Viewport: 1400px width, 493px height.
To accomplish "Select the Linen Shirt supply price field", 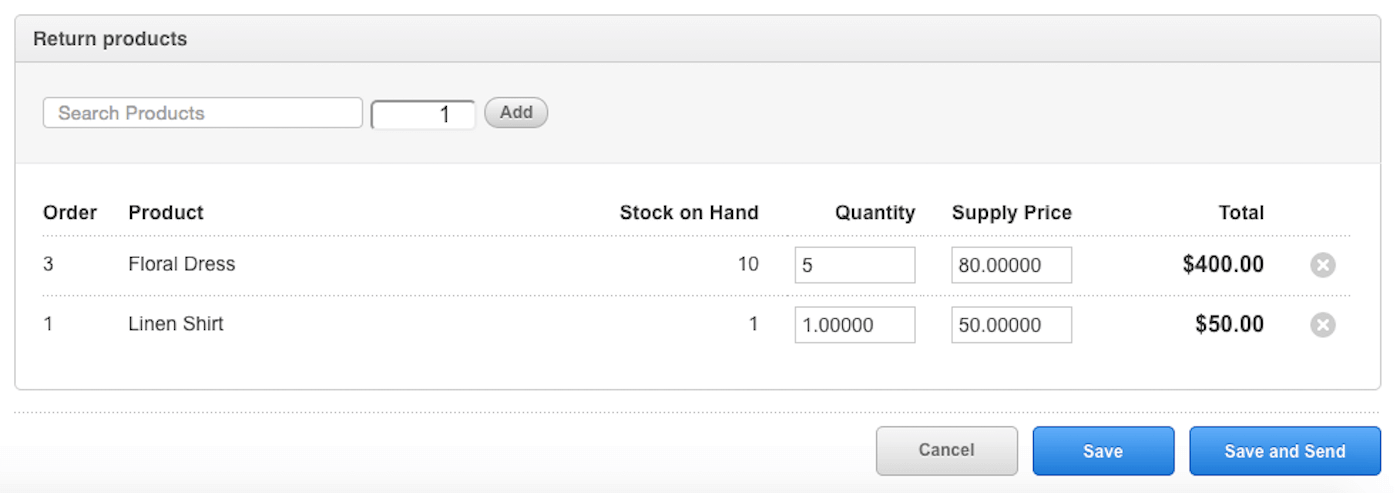I will tap(1011, 325).
